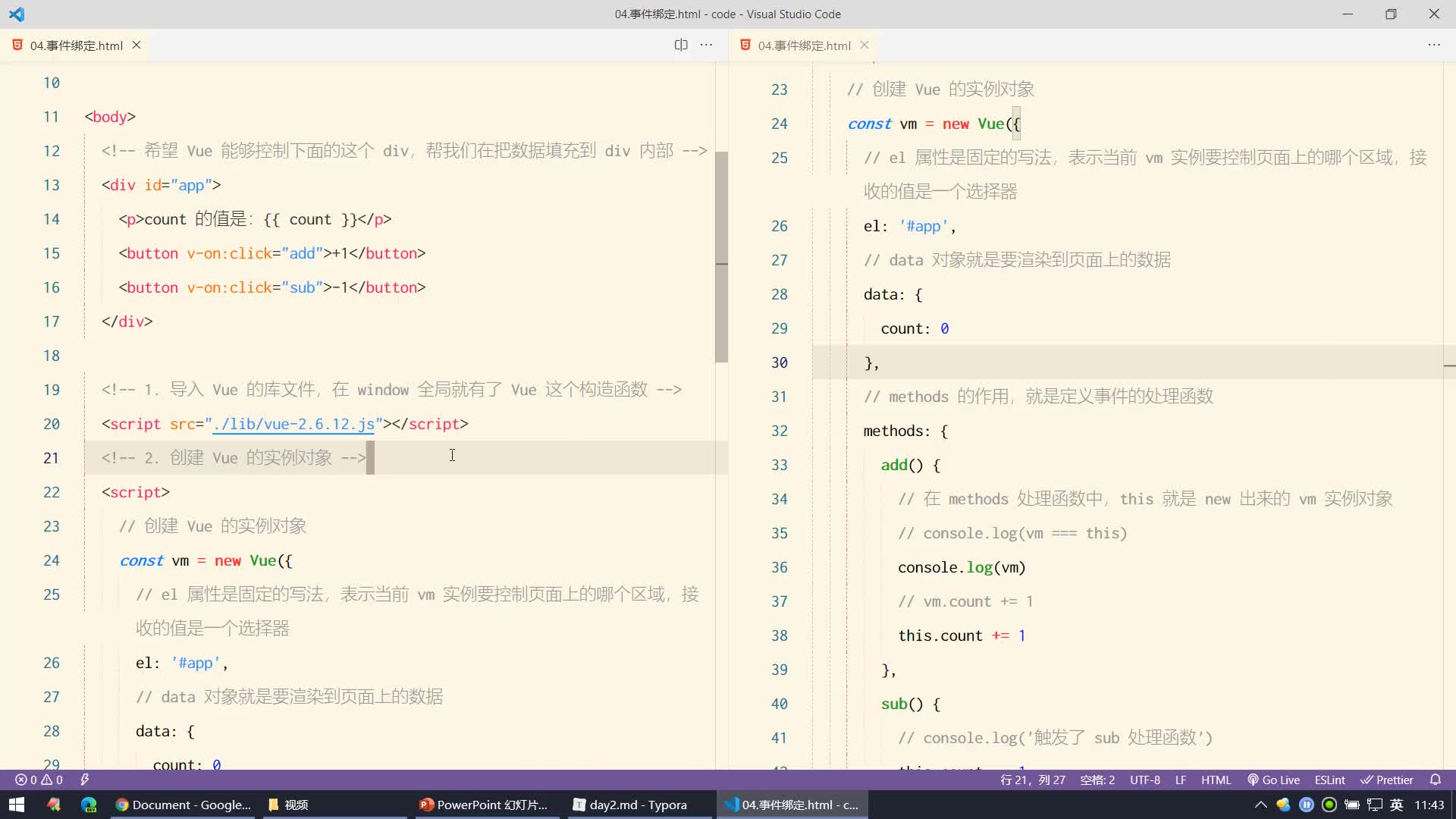Click the lightning bolt status bar icon
The image size is (1456, 819).
[84, 780]
